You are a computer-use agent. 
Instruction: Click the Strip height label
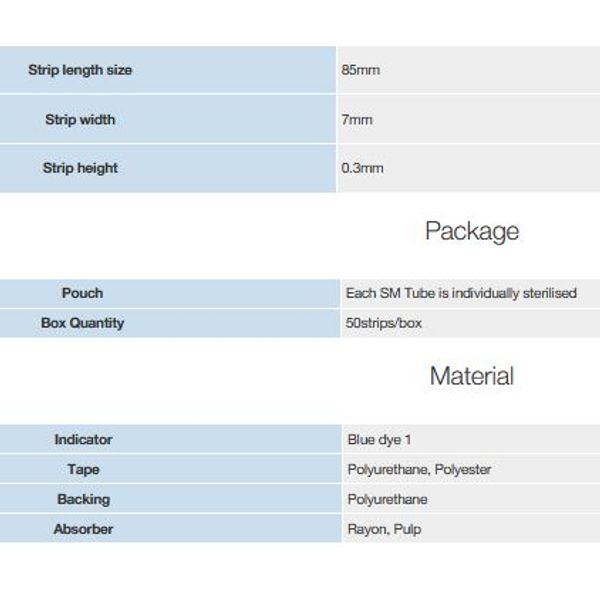point(80,168)
